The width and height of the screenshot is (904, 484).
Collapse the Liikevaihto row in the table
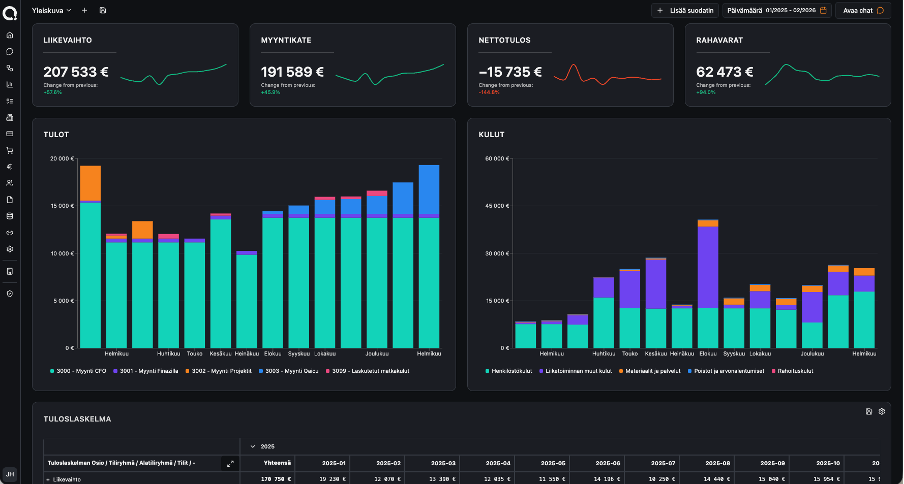(49, 480)
